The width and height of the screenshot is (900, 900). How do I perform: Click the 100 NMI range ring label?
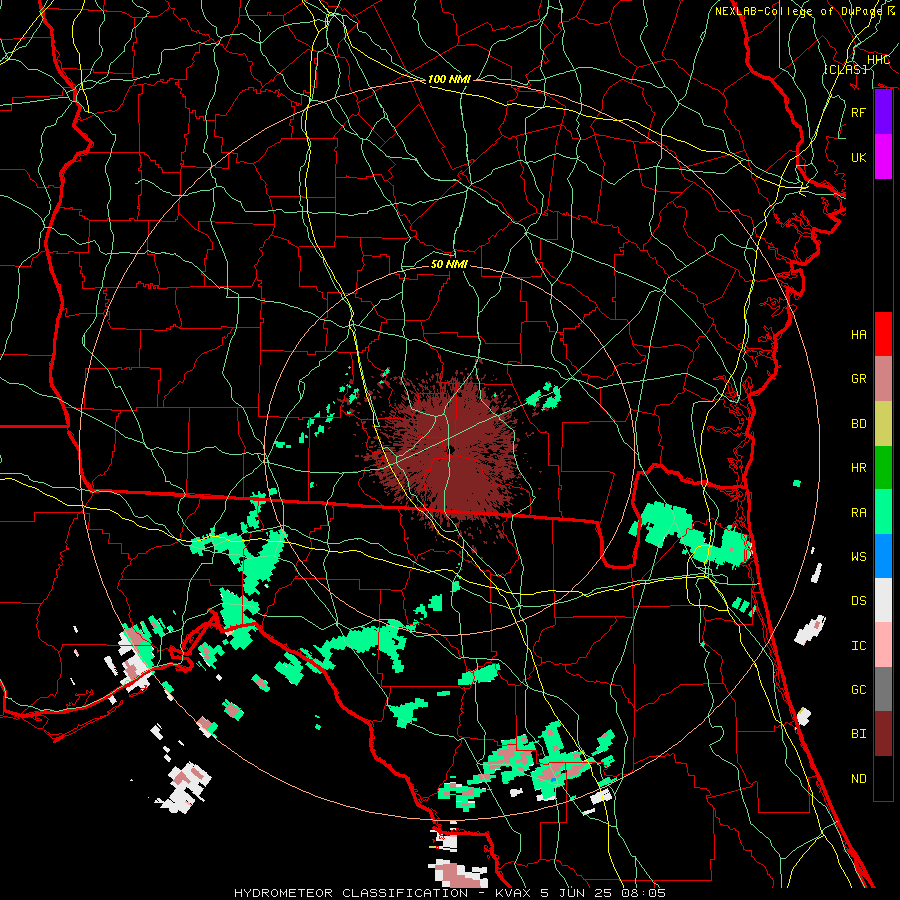(x=449, y=79)
